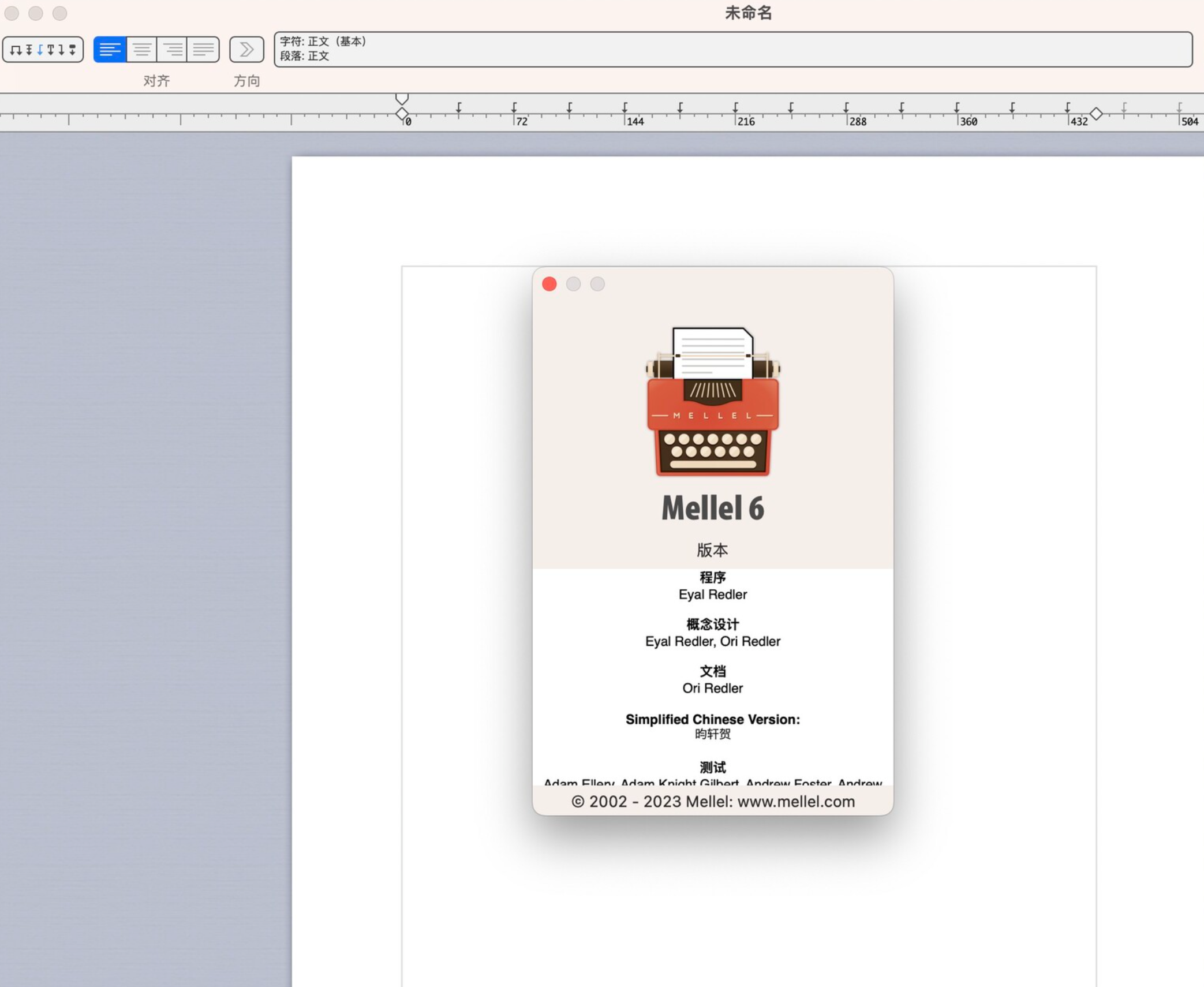This screenshot has height=987, width=1204.
Task: Click the ruler tab marker at 216
Action: pyautogui.click(x=735, y=107)
